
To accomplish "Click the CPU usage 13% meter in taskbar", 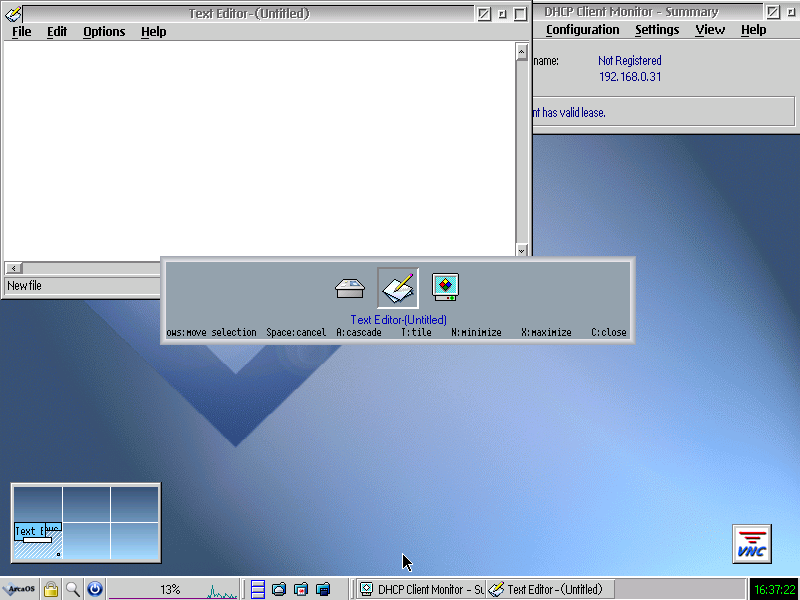I will coord(172,589).
